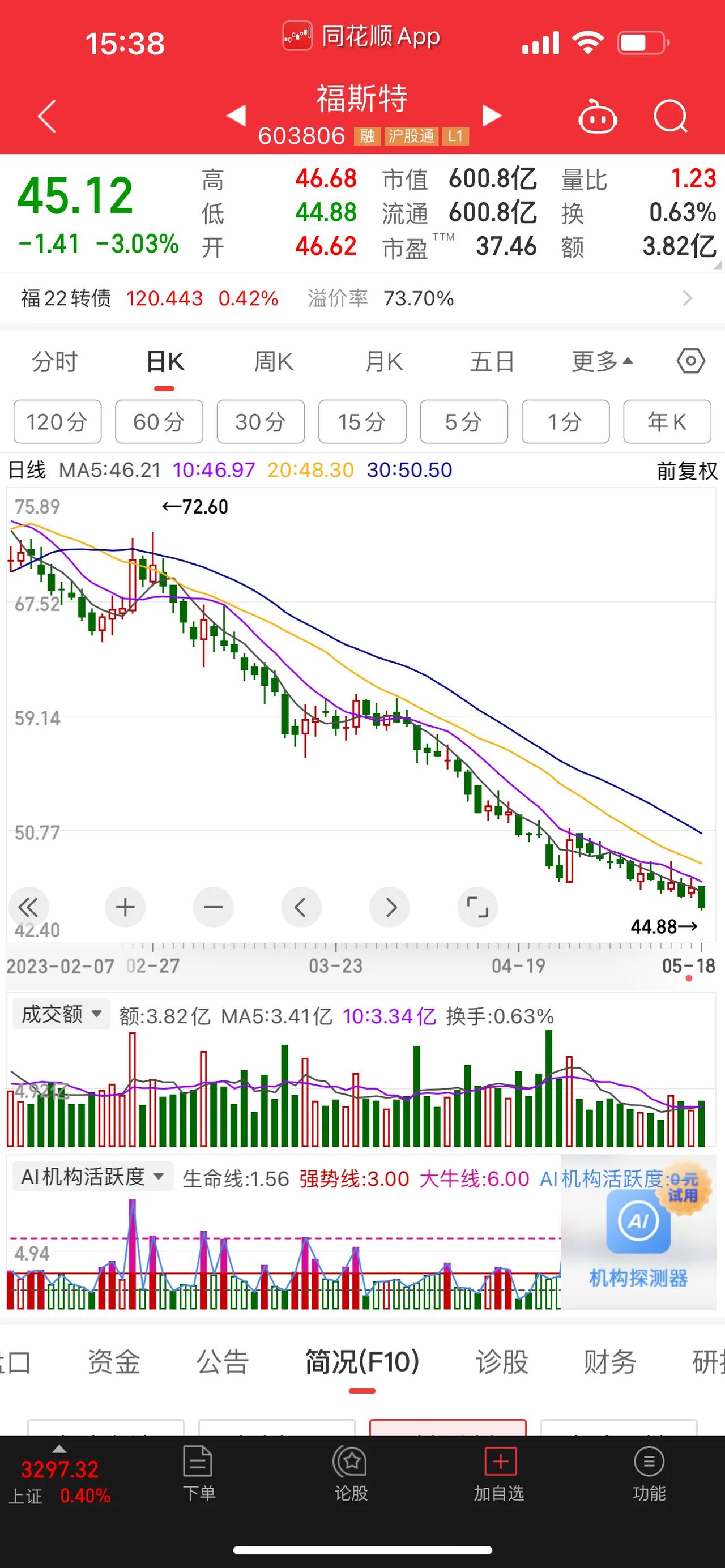Tap the 30:50.50 moving average label
The height and width of the screenshot is (1568, 725).
[x=409, y=470]
